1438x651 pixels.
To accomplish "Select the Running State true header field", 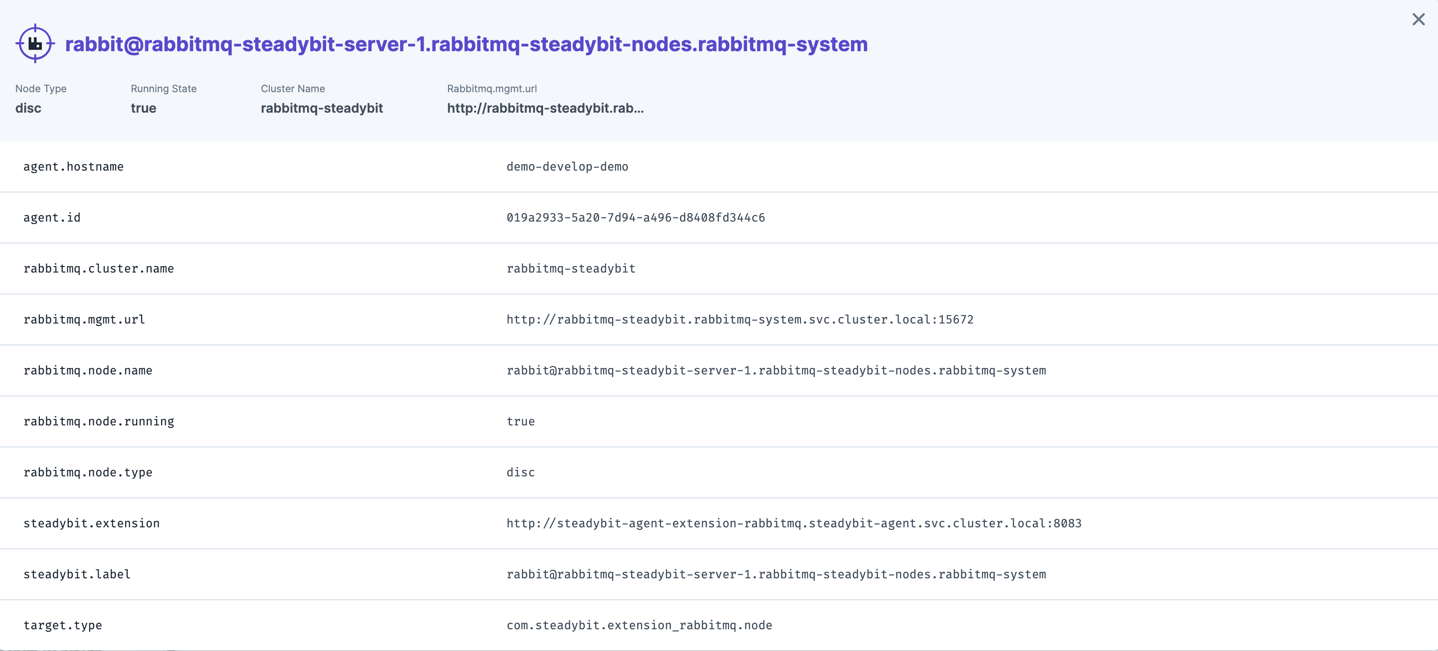I will tap(142, 108).
